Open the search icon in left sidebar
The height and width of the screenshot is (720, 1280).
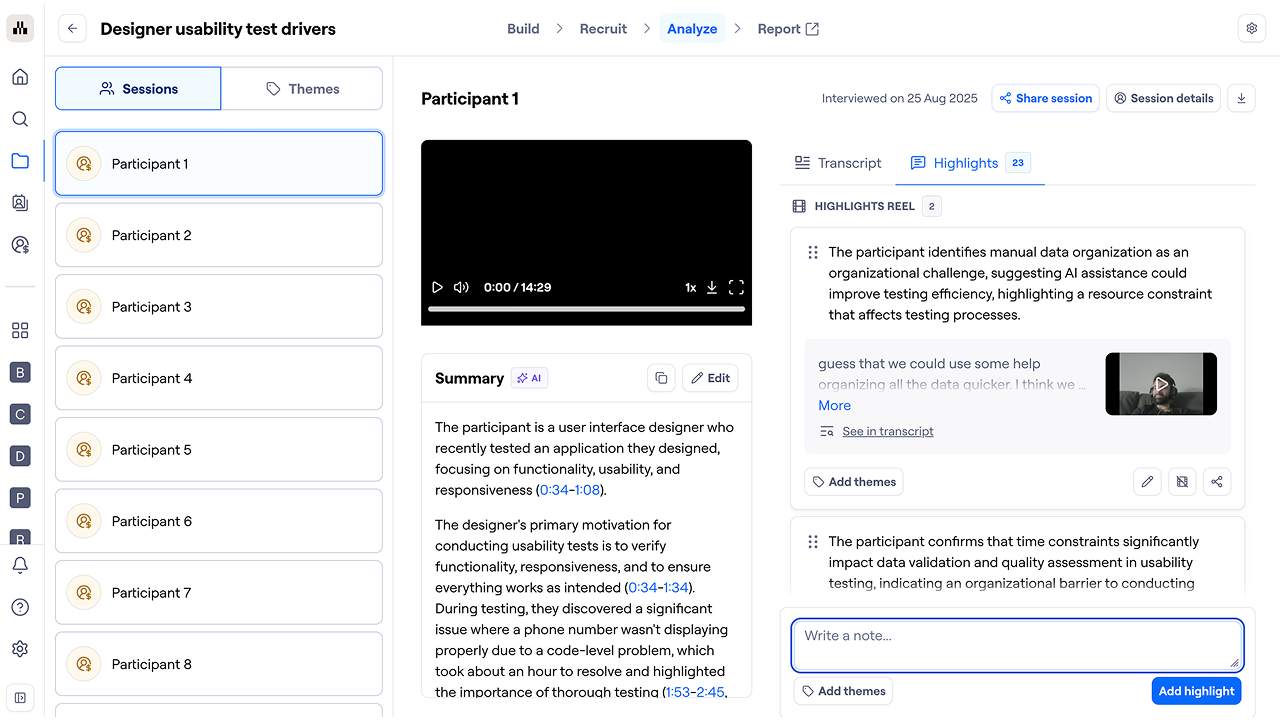[x=20, y=119]
